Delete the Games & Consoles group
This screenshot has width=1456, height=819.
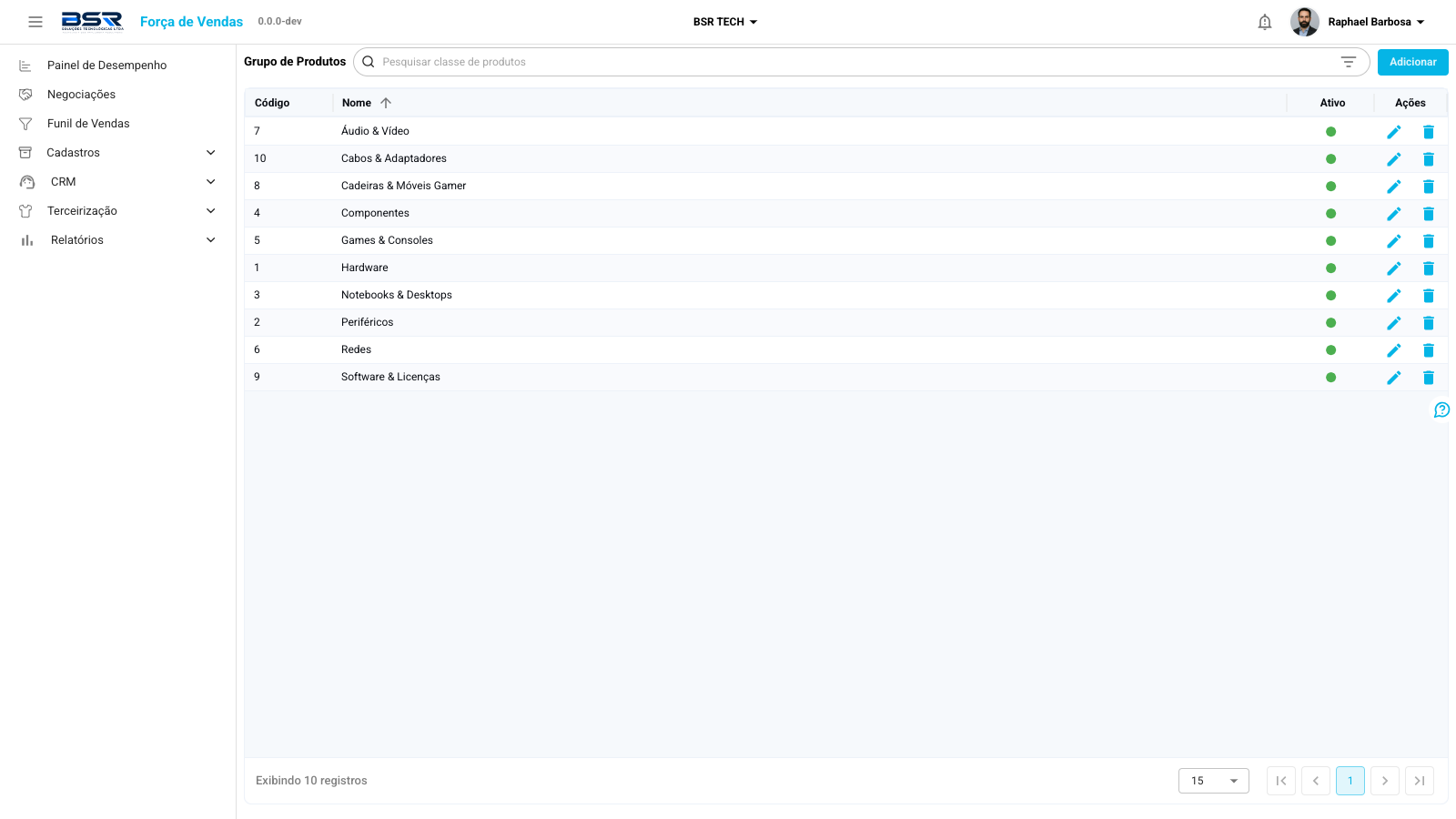[1429, 241]
